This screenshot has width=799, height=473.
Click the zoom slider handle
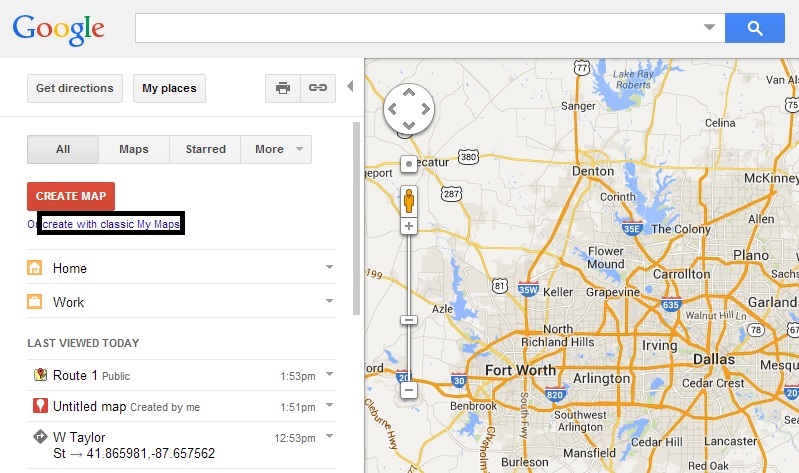409,320
